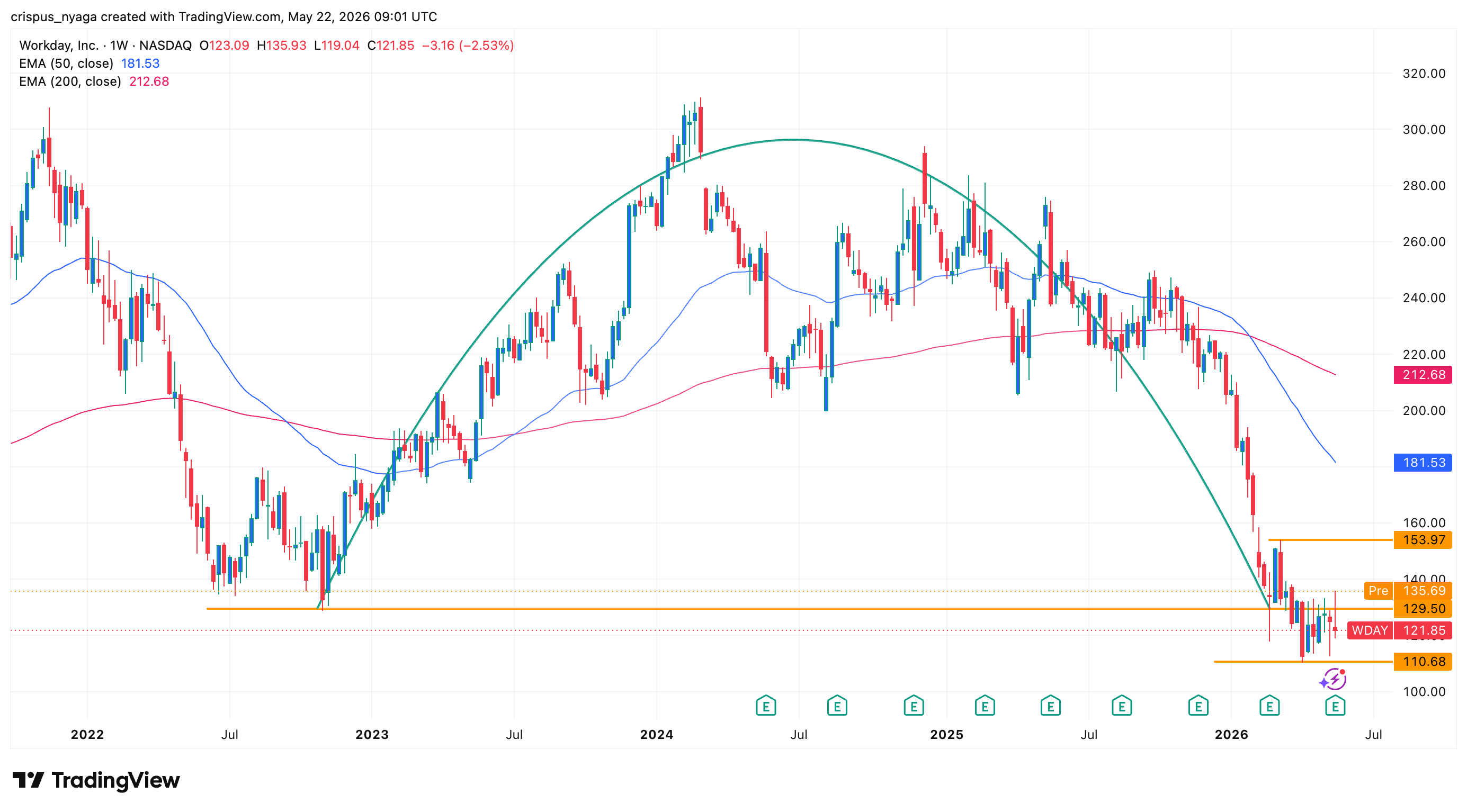
Task: Click the earnings marker after Jul 2025
Action: coord(1122,706)
